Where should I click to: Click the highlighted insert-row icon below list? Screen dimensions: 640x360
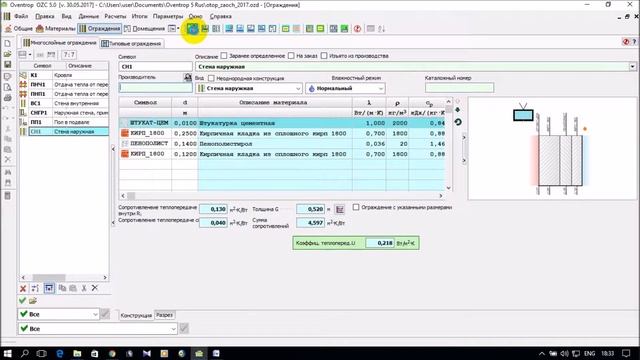tap(49, 289)
